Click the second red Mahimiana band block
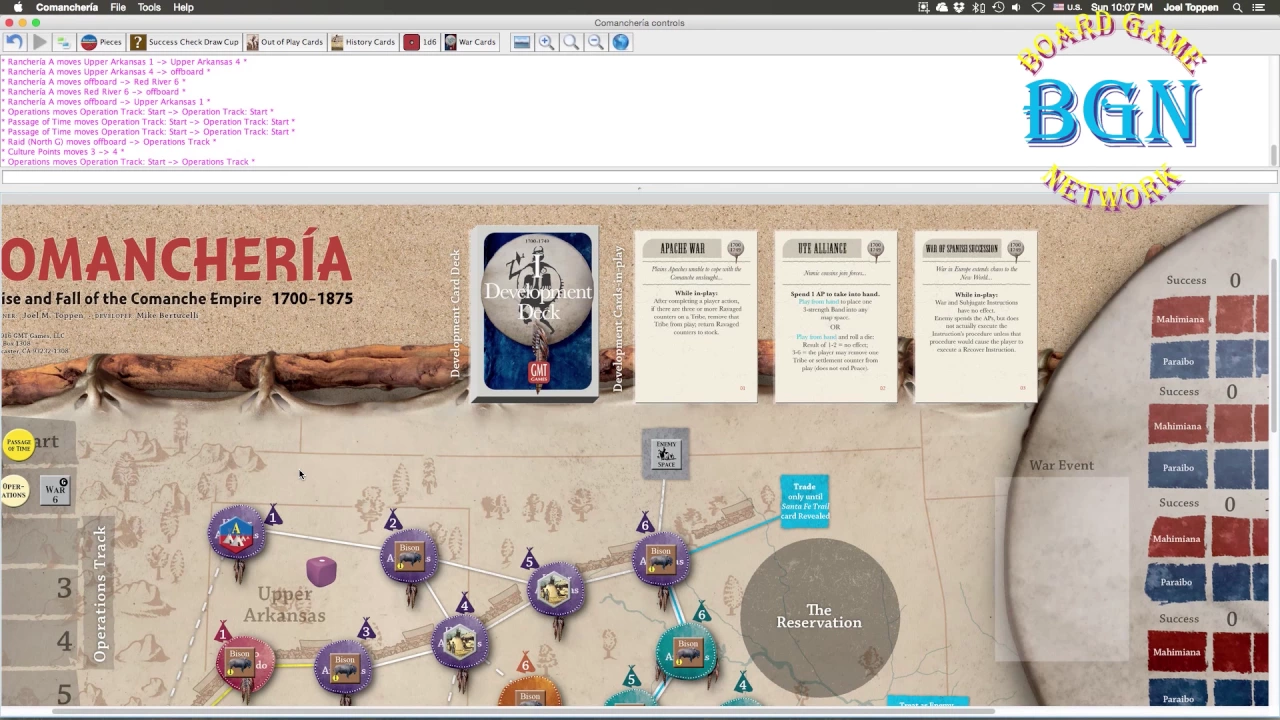The height and width of the screenshot is (720, 1280). tap(1177, 426)
